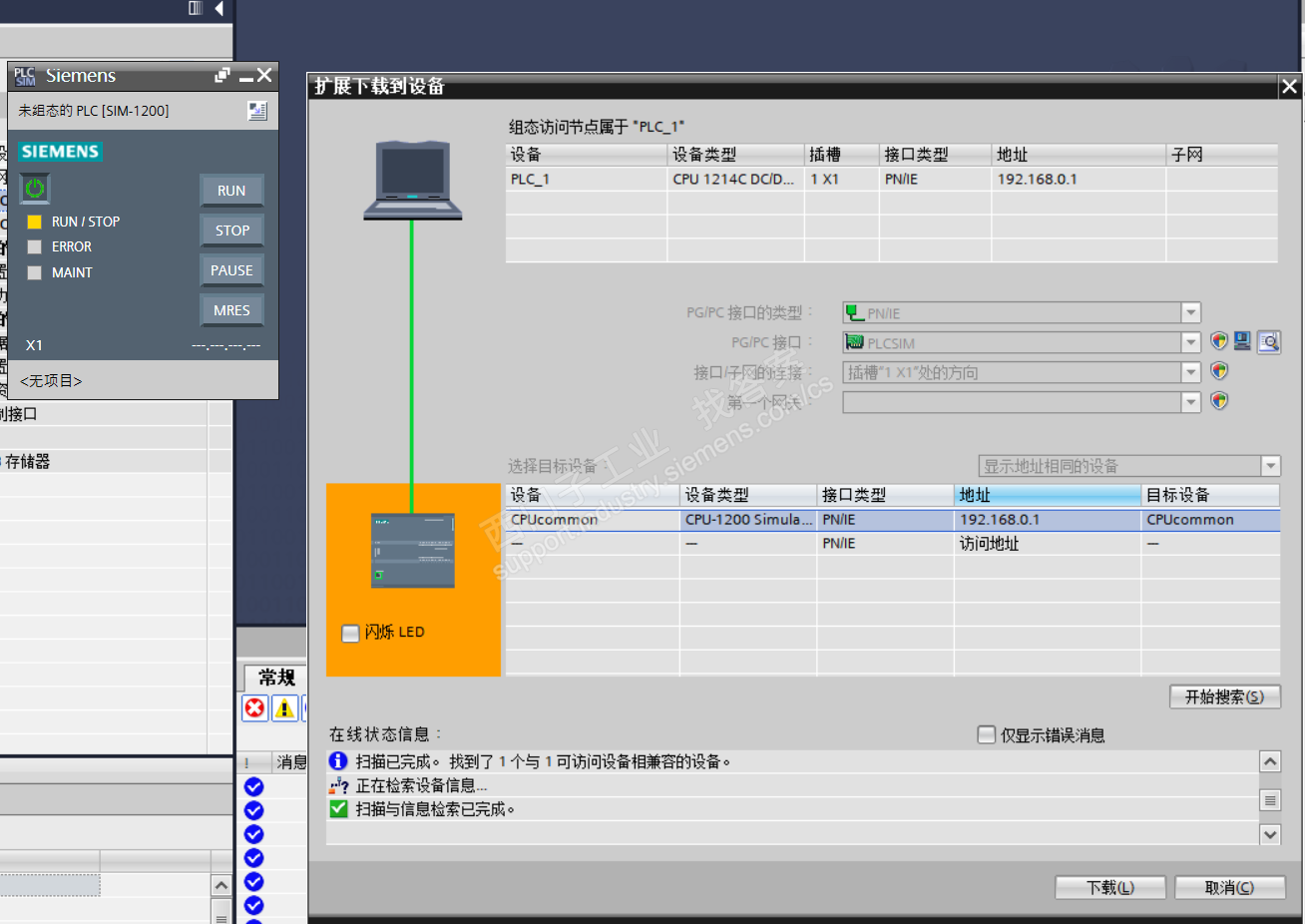Click the RUN / STOP indicator LED
Screen dimensions: 1305x924
click(34, 222)
